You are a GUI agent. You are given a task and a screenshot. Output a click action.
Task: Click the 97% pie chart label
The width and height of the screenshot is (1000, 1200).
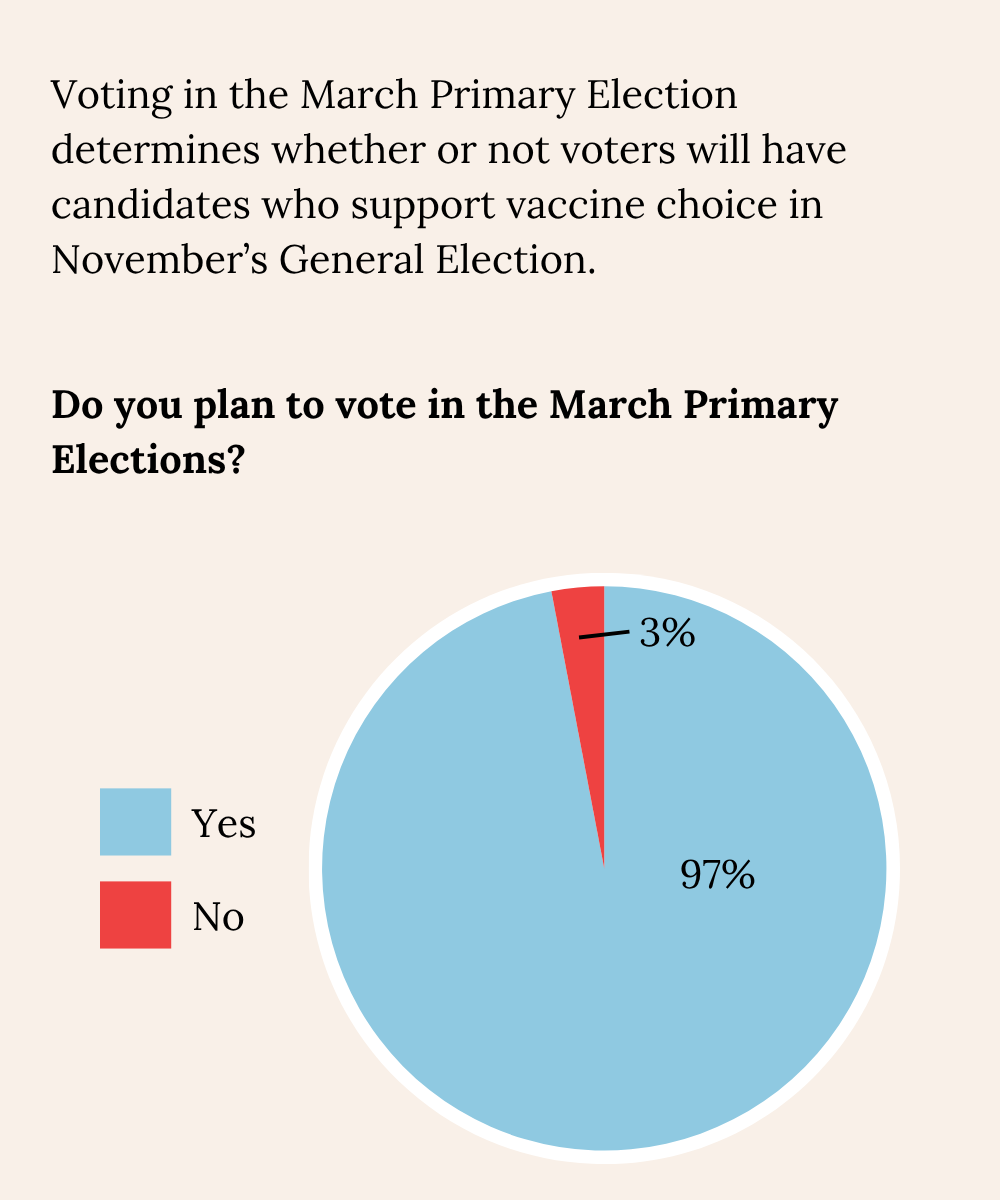tap(717, 875)
